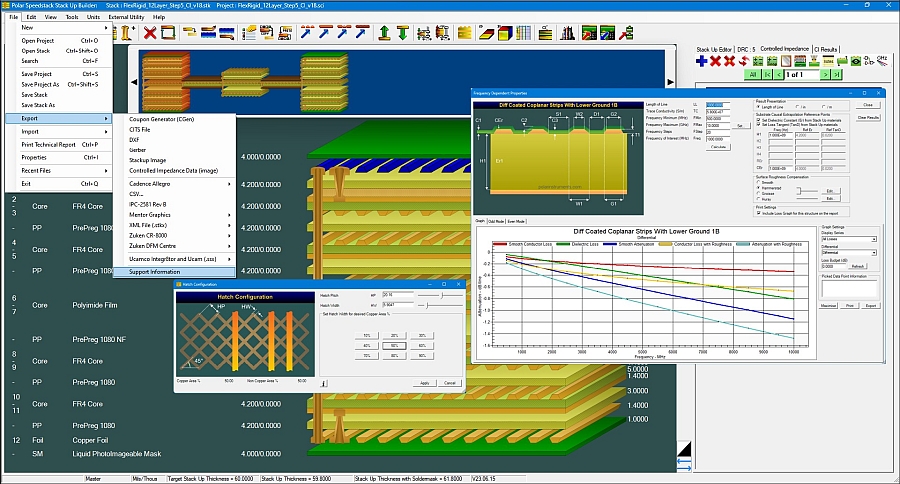This screenshot has width=900, height=484.
Task: Click Apply in Hatch Configuration dialog
Action: coord(425,383)
